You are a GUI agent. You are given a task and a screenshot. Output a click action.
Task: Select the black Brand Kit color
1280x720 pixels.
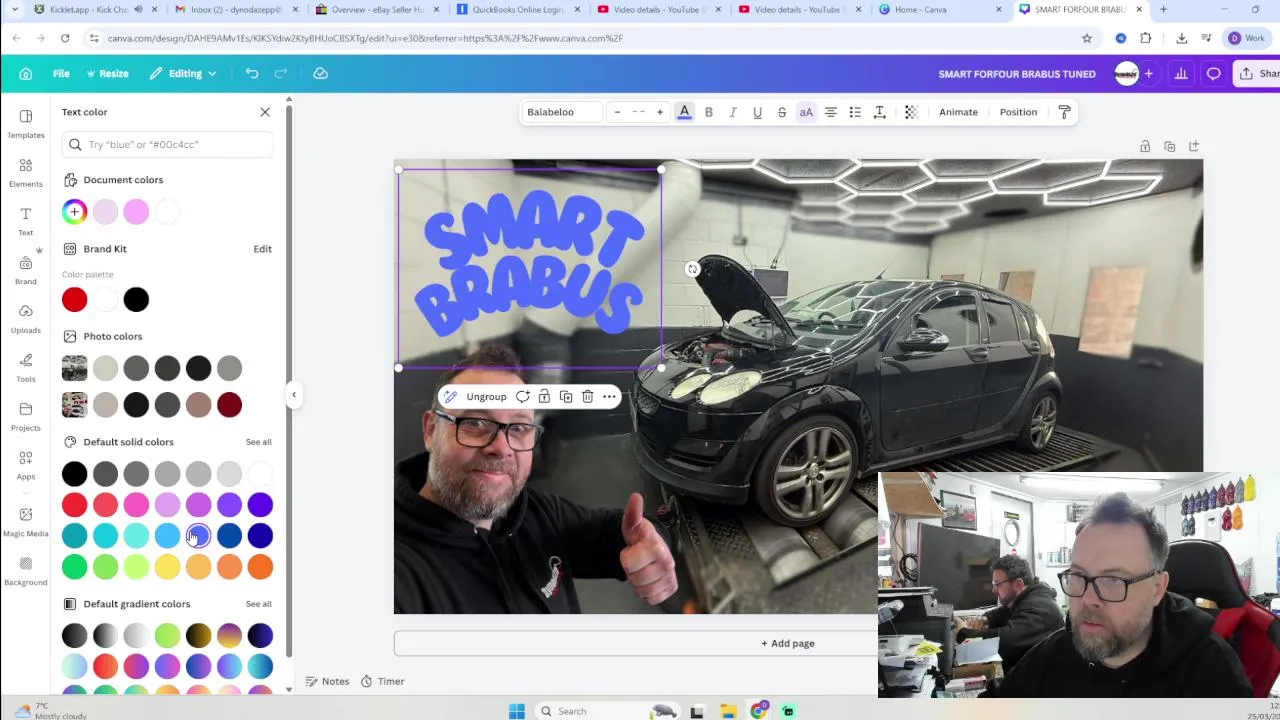pos(136,299)
